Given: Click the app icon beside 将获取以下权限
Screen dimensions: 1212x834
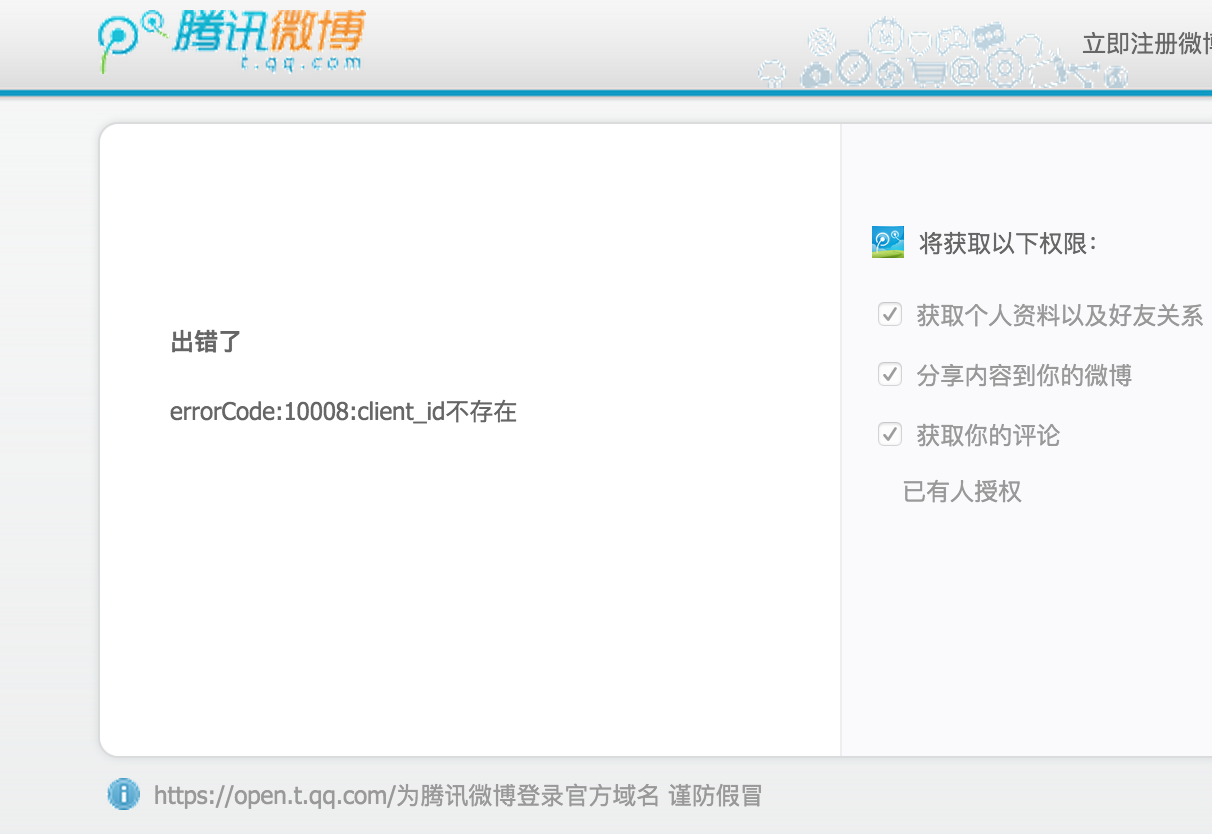Looking at the screenshot, I should click(x=888, y=242).
